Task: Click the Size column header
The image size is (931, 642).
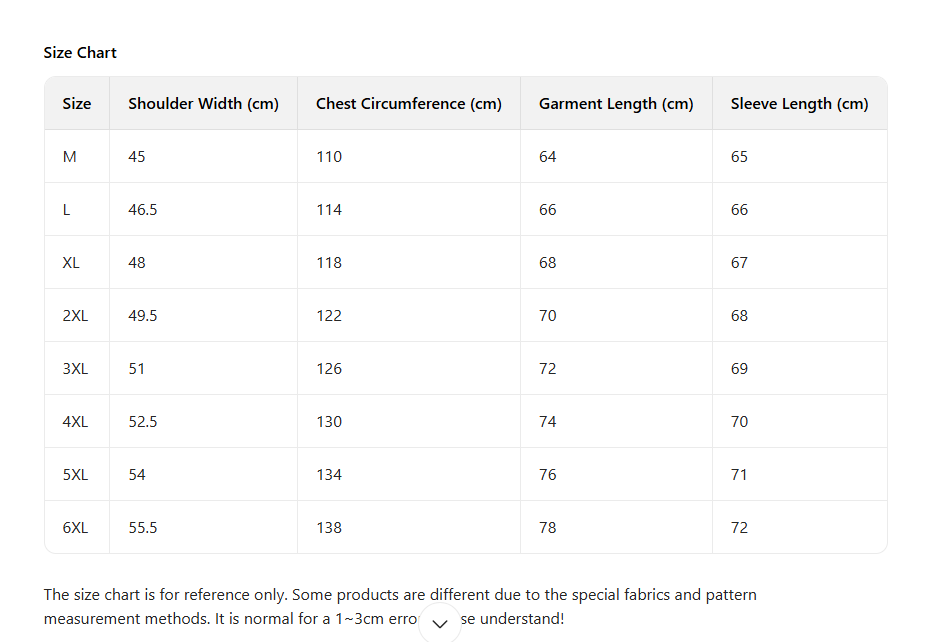Action: click(x=77, y=104)
